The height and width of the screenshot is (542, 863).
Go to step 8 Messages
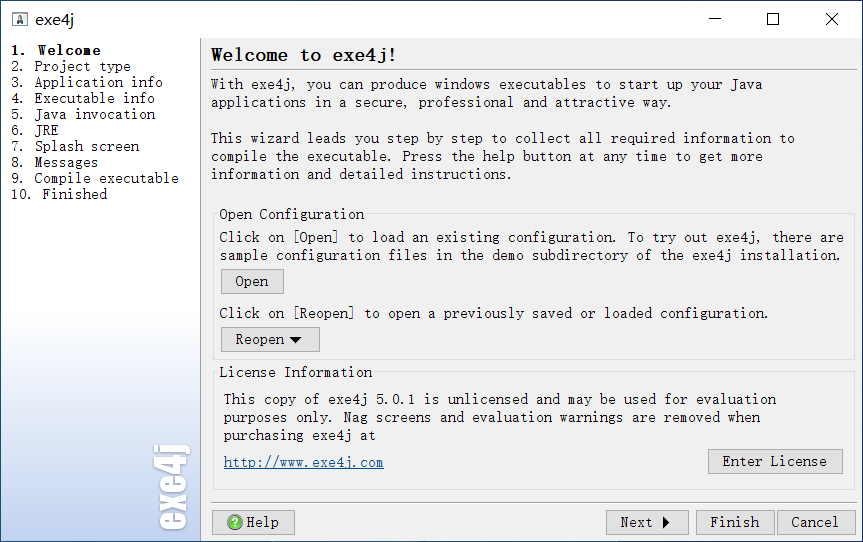54,162
